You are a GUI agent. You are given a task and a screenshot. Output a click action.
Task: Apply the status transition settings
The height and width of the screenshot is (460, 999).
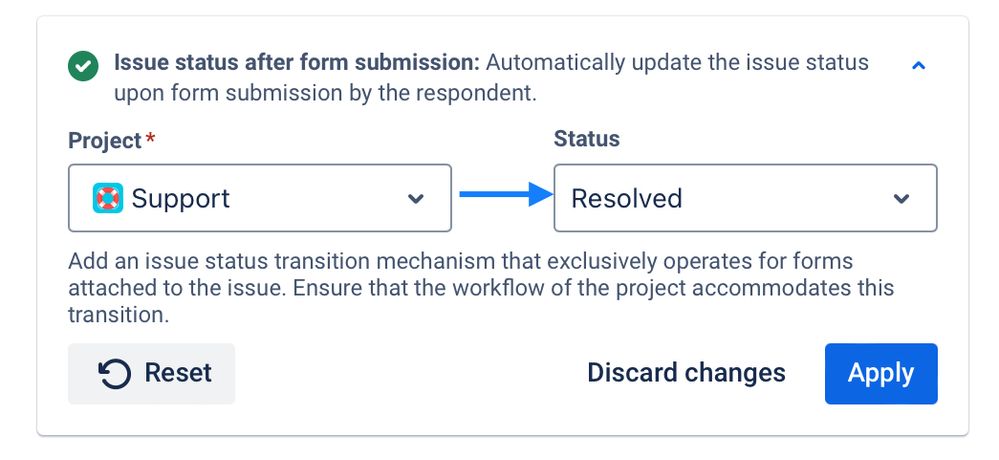pos(881,374)
